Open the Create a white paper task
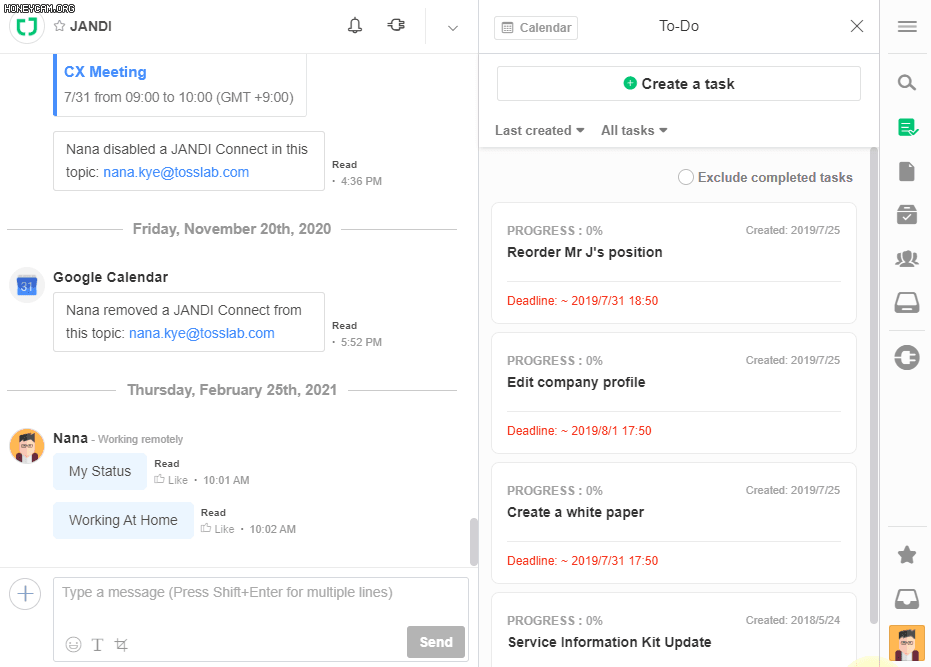Viewport: 931px width, 667px height. 674,523
